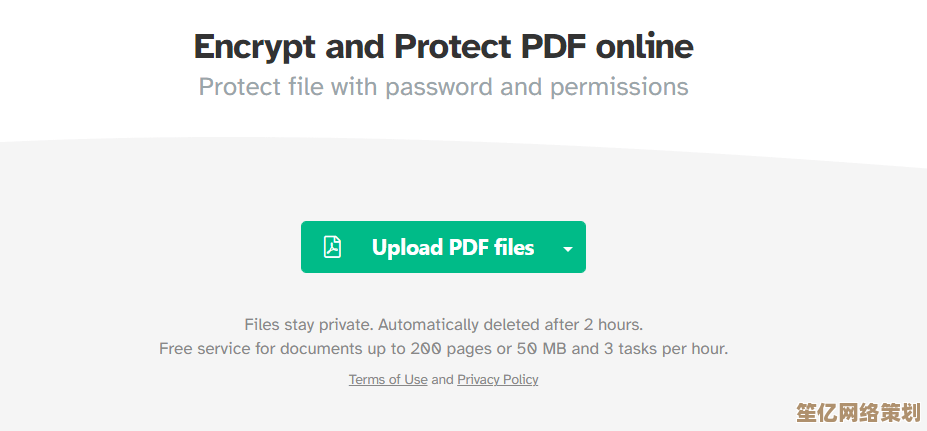This screenshot has width=927, height=431.
Task: Open the Privacy Policy link
Action: point(498,380)
